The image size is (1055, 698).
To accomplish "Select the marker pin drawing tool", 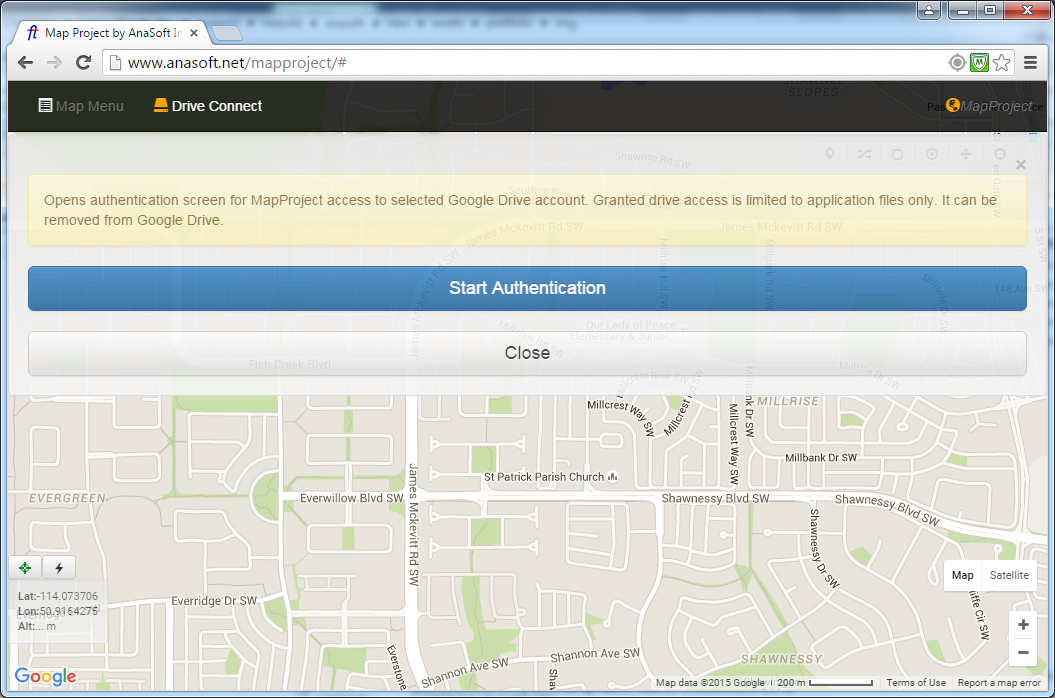I will coord(830,154).
